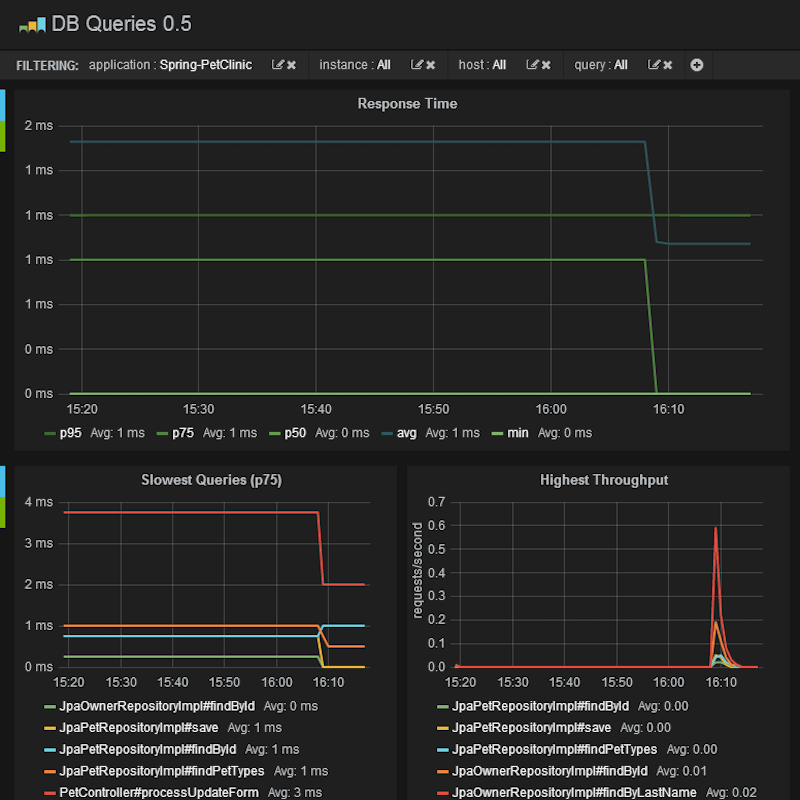Edit the application filter
The width and height of the screenshot is (800, 800).
tap(278, 65)
